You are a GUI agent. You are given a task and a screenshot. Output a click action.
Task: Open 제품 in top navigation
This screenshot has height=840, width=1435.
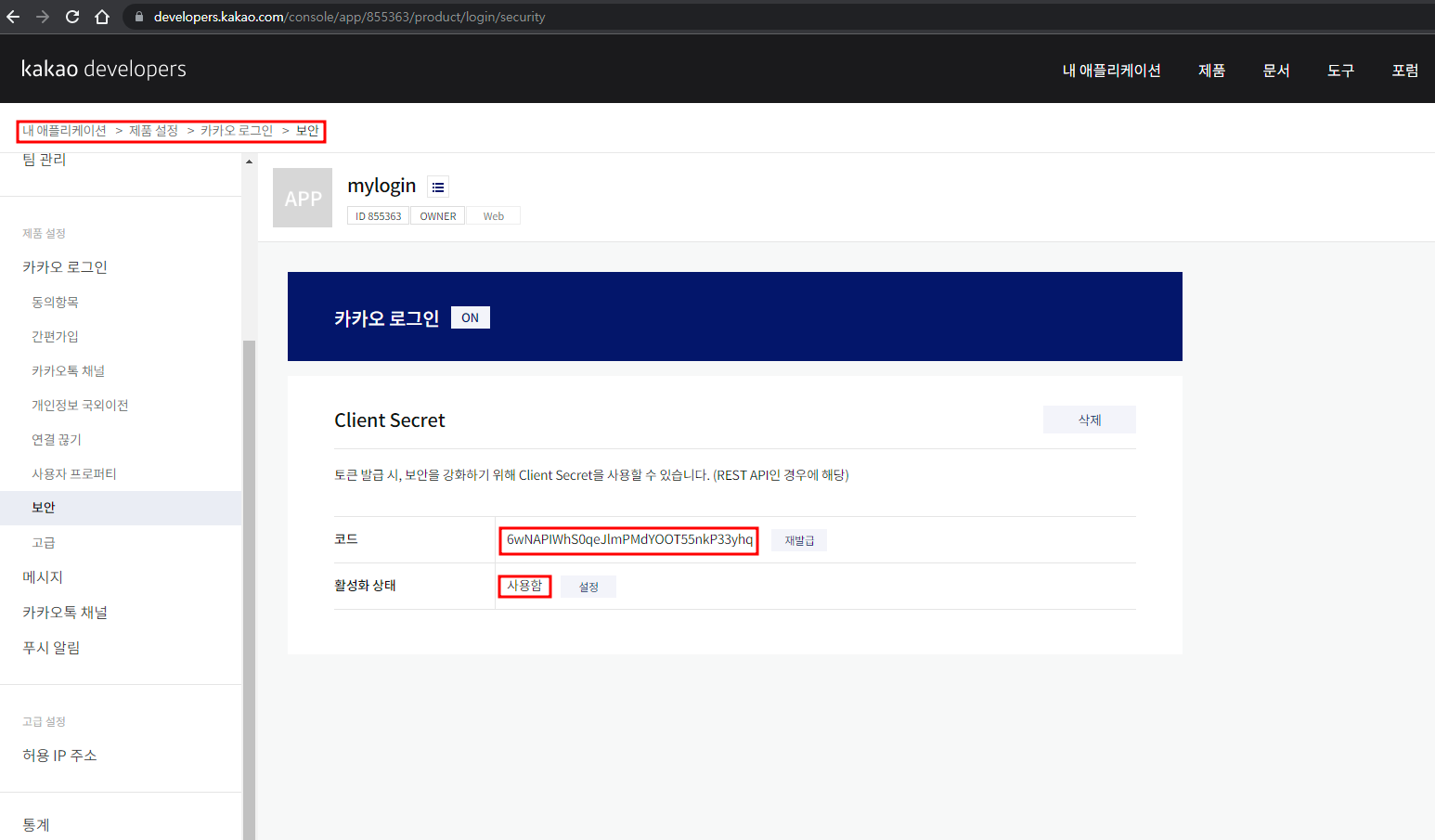(1211, 71)
